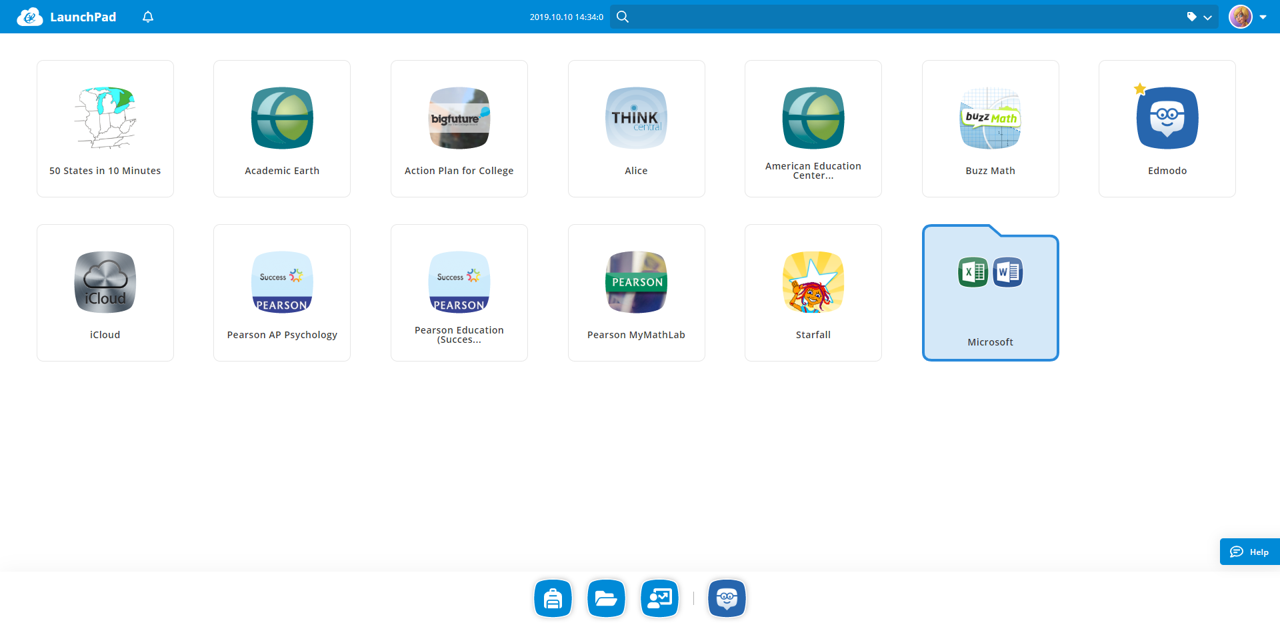Click the teacher presentation icon in dock

tap(660, 598)
